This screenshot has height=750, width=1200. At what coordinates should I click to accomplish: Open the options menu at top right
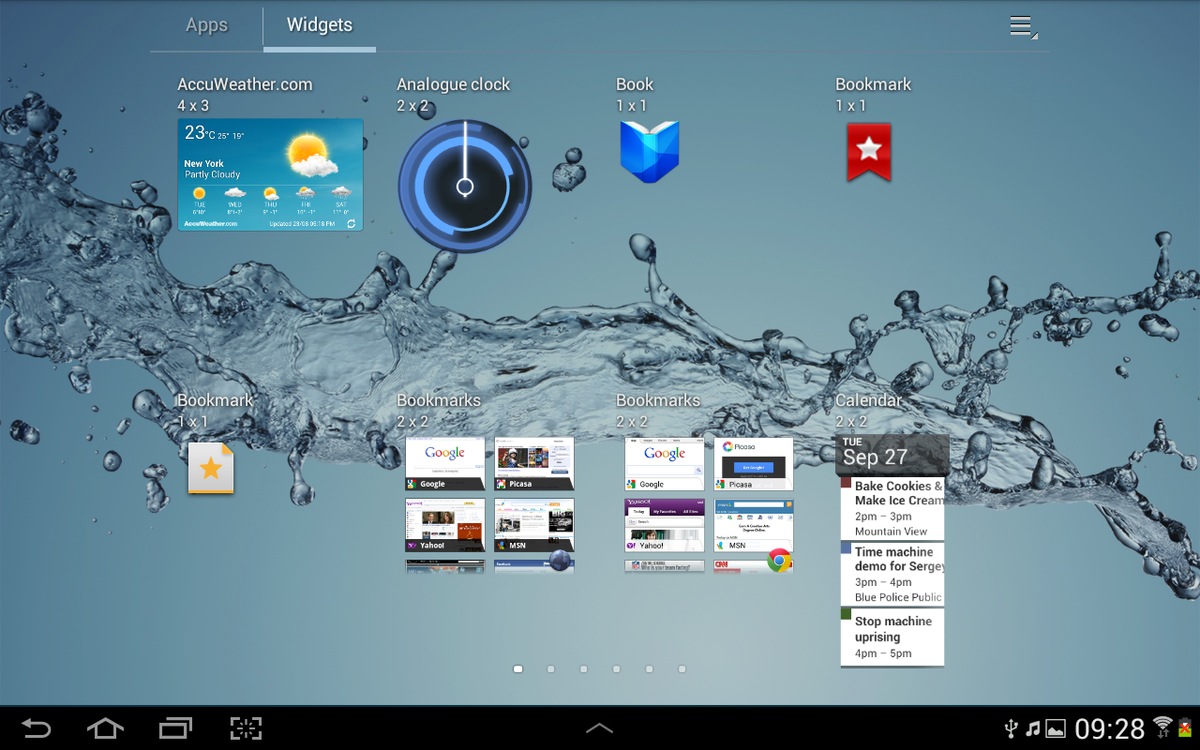click(x=1021, y=25)
